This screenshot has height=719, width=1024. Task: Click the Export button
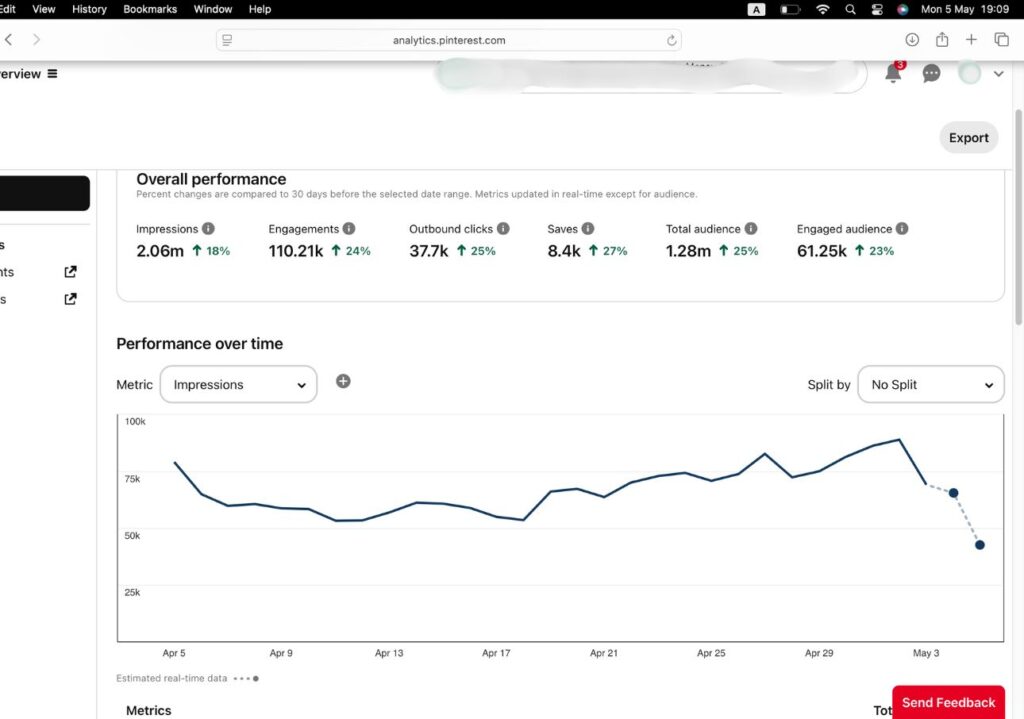tap(968, 138)
